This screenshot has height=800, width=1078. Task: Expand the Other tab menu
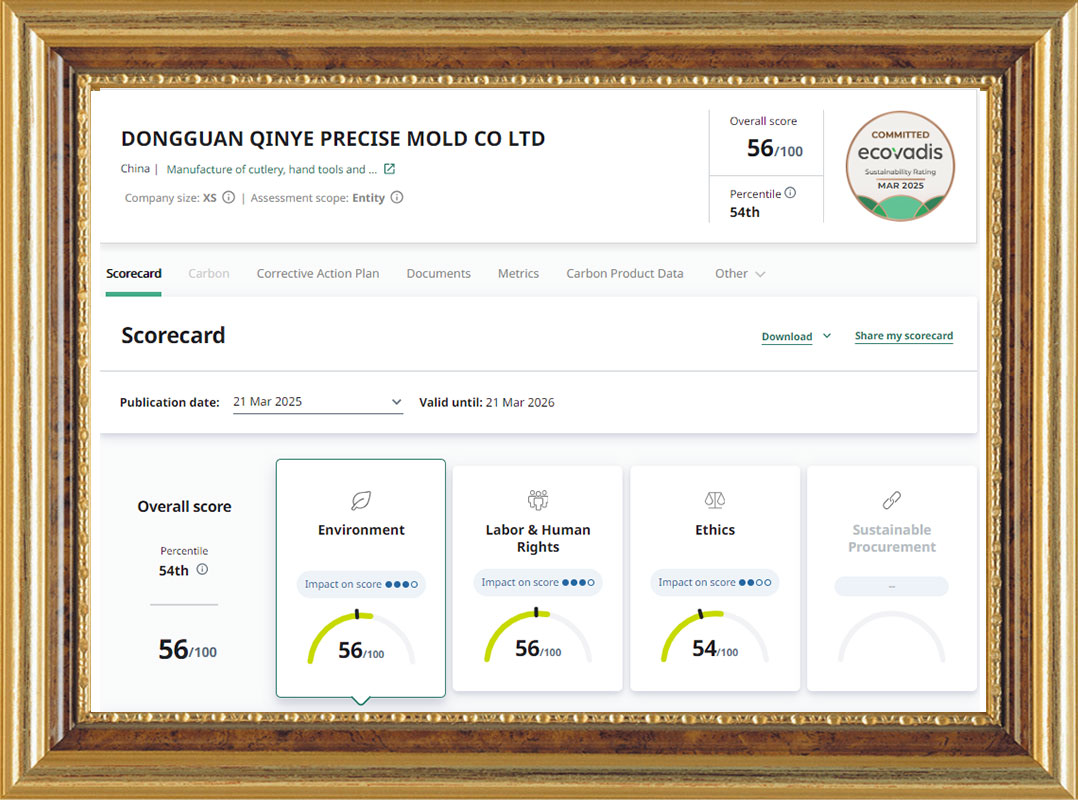click(740, 274)
